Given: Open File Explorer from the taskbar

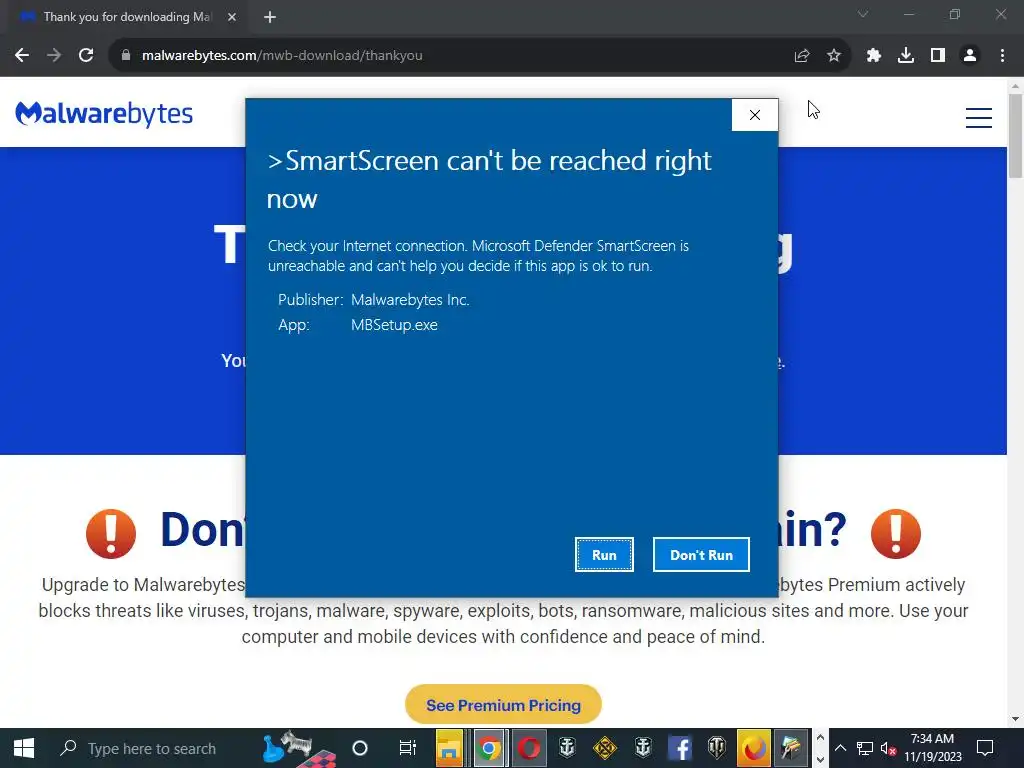Looking at the screenshot, I should tap(449, 748).
